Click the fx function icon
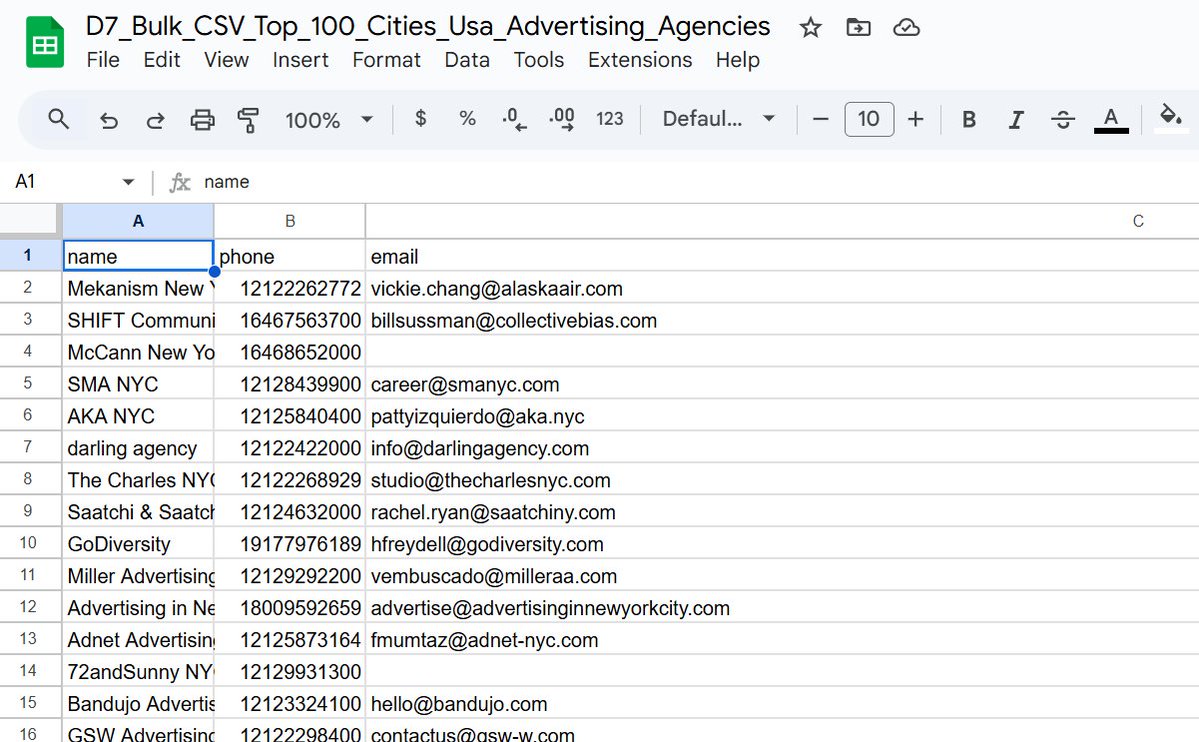 coord(180,182)
